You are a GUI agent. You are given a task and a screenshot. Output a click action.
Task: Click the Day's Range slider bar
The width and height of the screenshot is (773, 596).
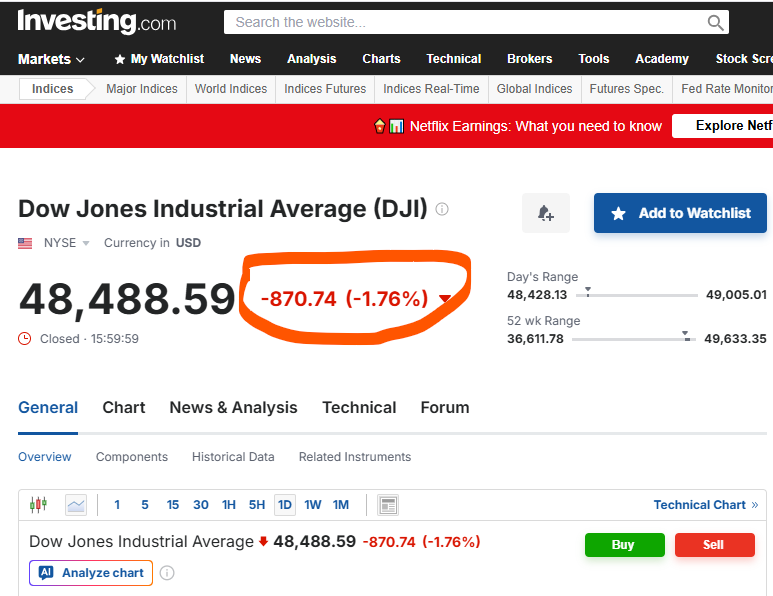click(x=637, y=295)
